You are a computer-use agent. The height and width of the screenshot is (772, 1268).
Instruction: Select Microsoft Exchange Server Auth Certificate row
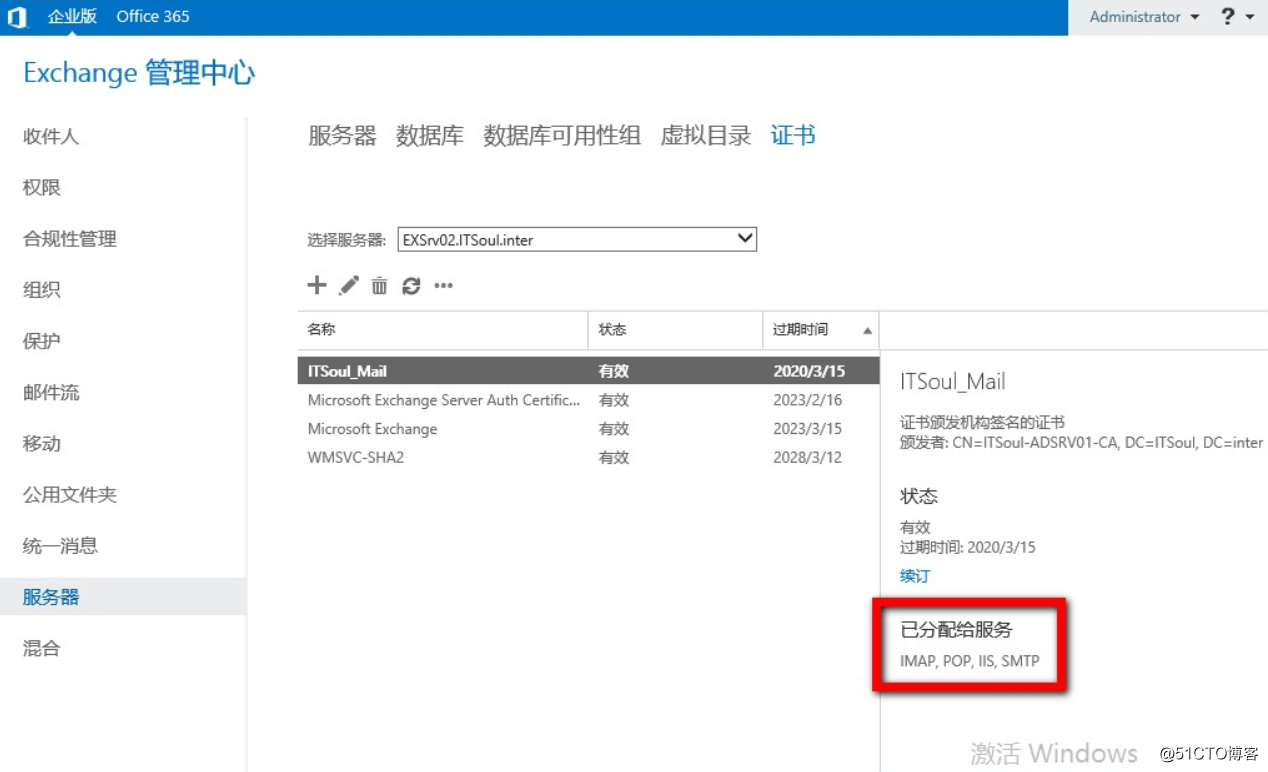coord(588,400)
